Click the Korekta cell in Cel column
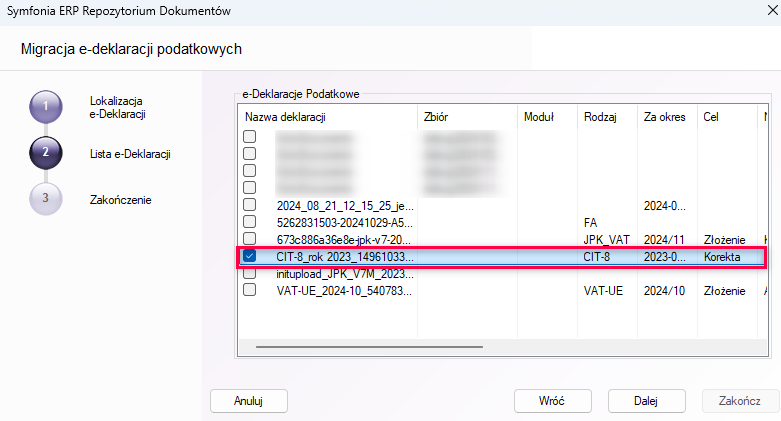 (x=722, y=257)
